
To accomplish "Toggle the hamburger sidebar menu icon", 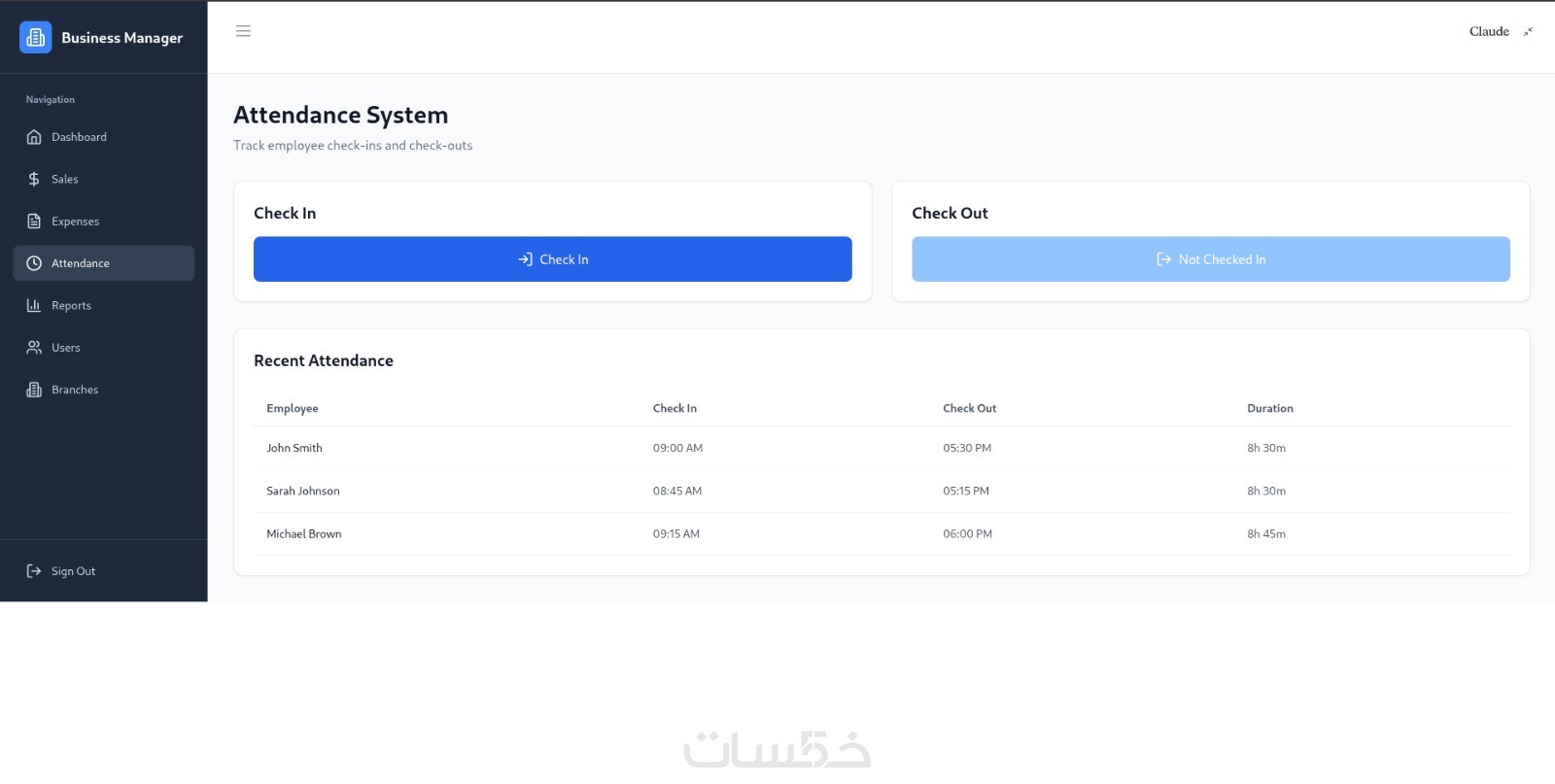I will 243,31.
